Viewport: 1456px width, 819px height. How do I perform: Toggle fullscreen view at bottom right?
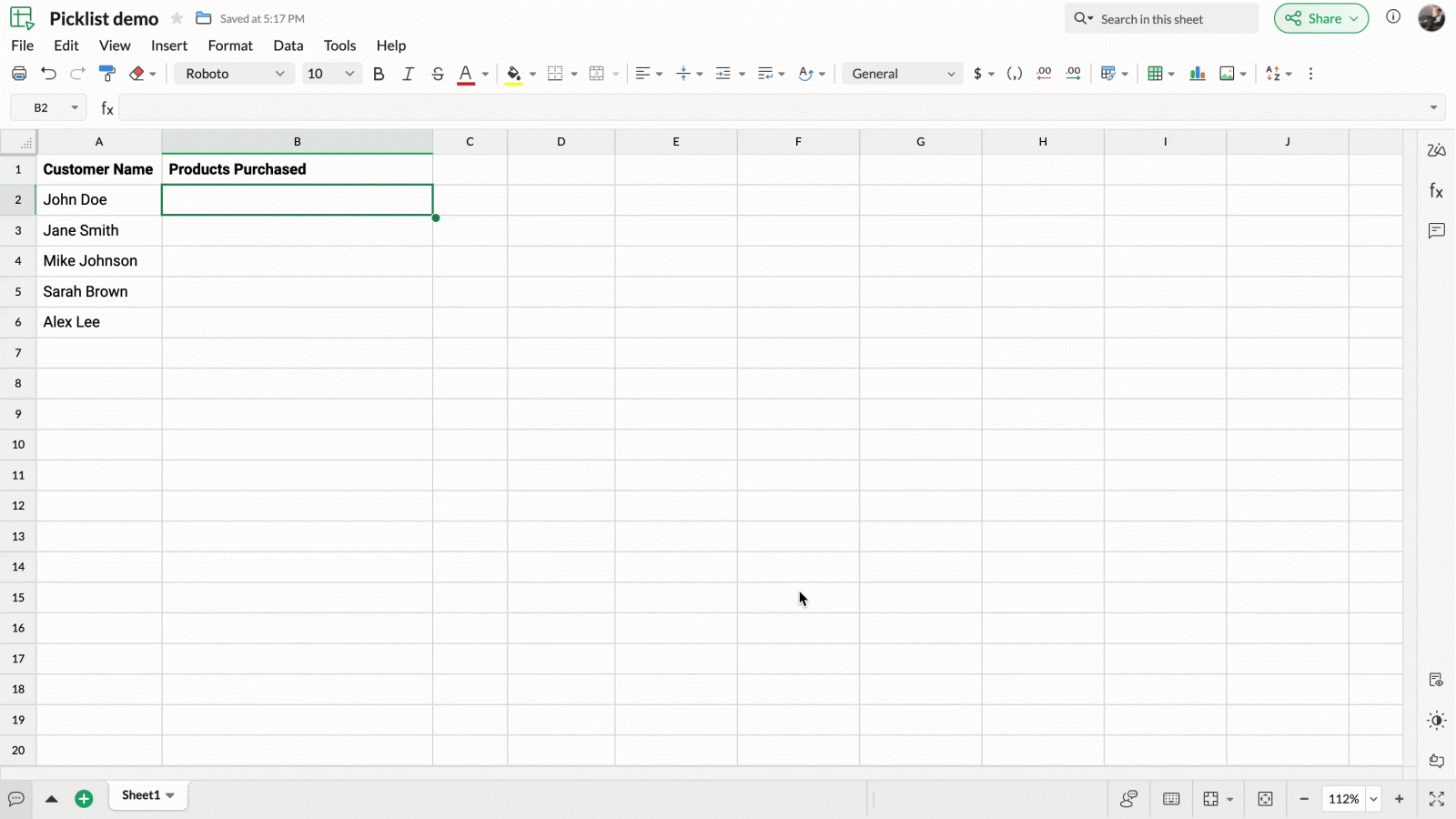click(x=1438, y=799)
